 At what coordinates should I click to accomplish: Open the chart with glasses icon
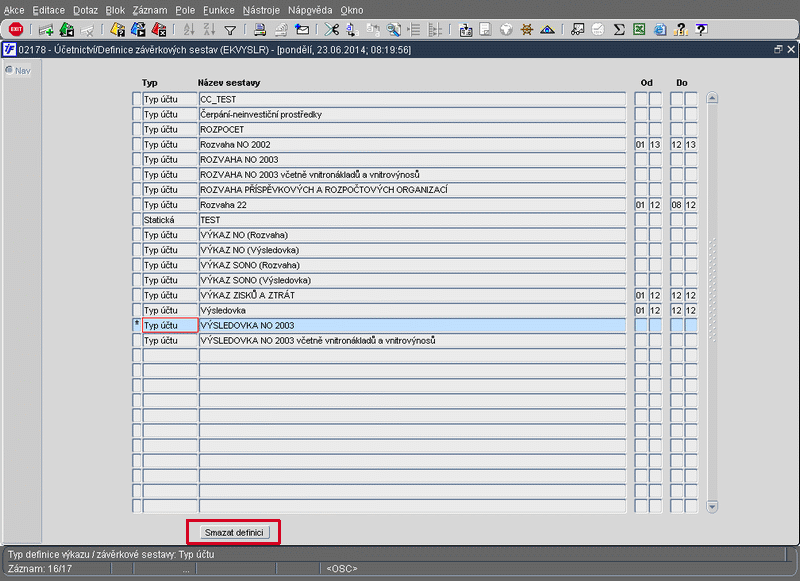tap(578, 30)
